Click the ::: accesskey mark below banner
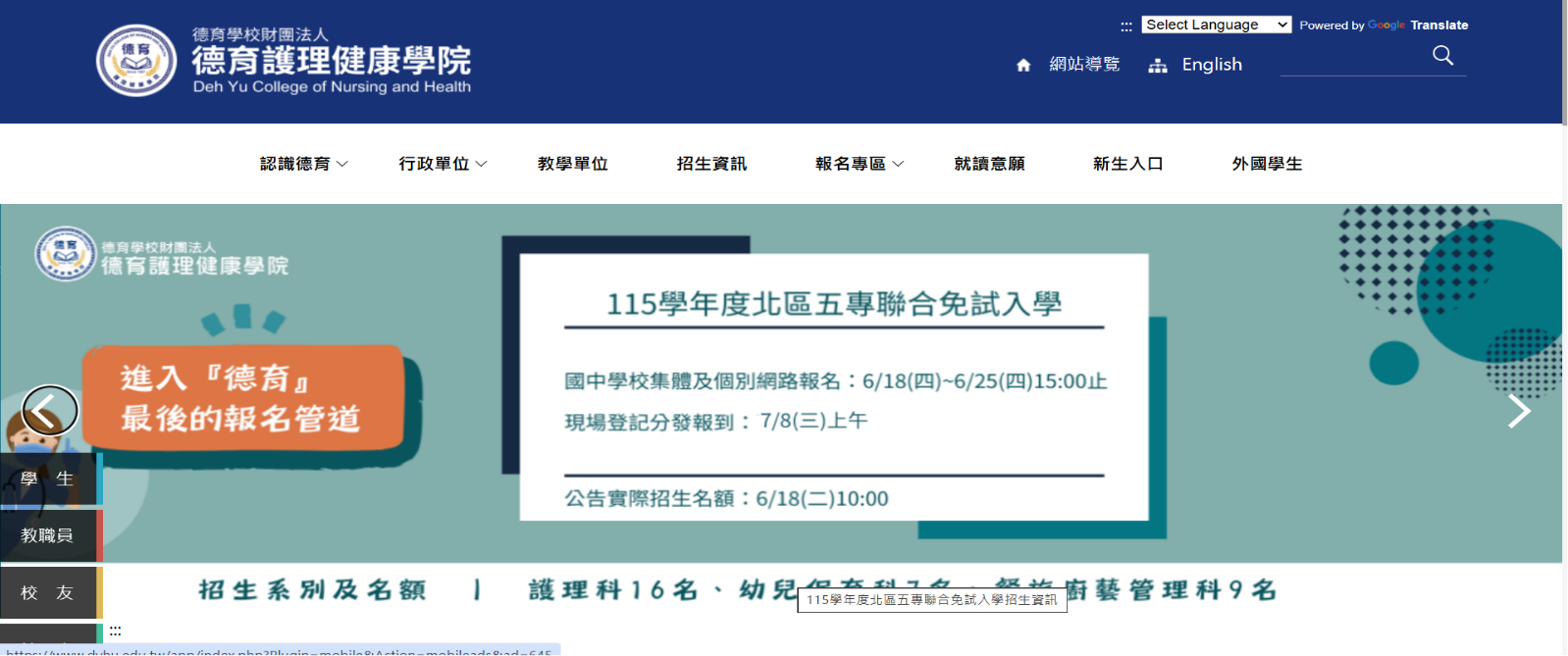 click(x=116, y=631)
